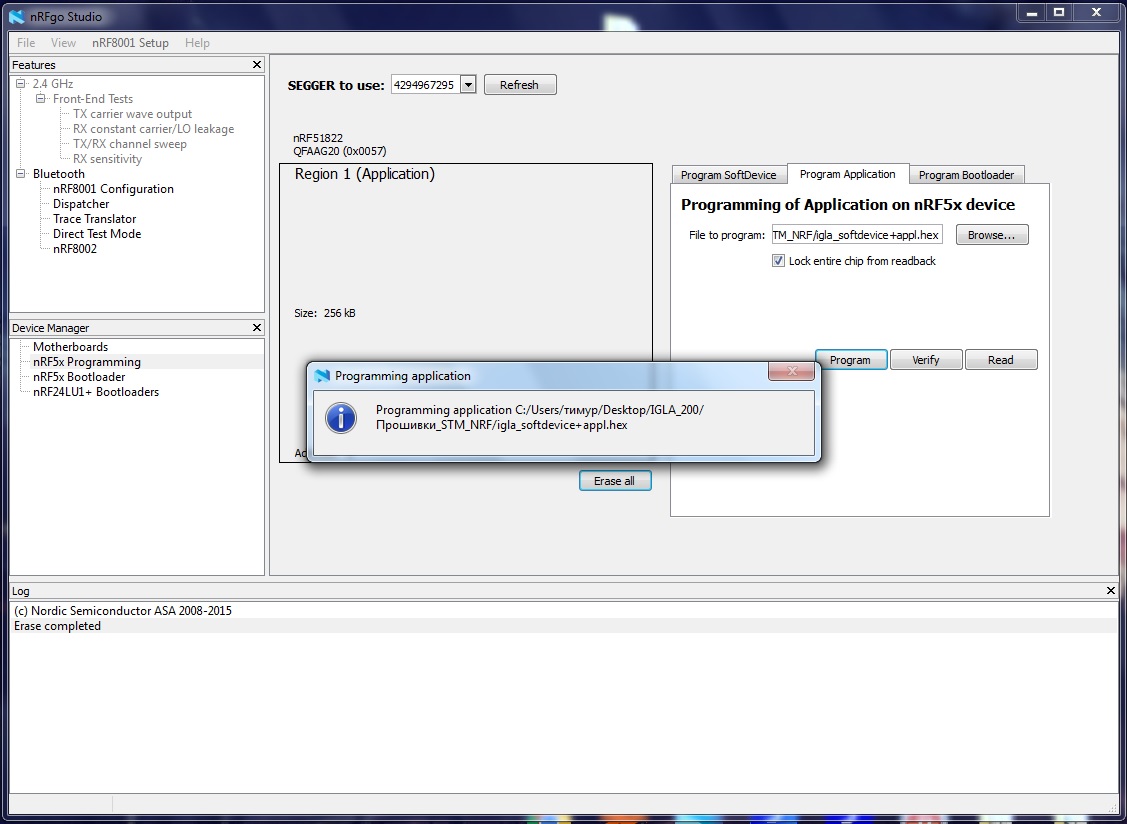Screen dimensions: 1127x824
Task: Close the Programming application dialog
Action: click(791, 371)
